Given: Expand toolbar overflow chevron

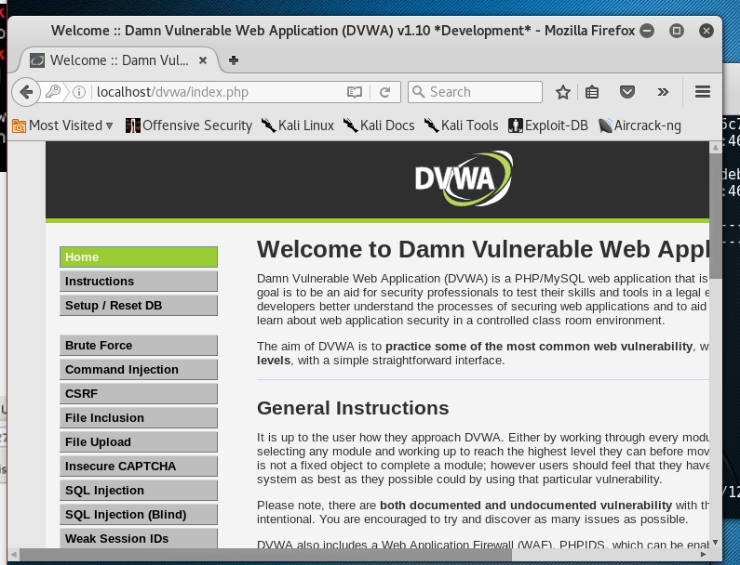Looking at the screenshot, I should [663, 92].
